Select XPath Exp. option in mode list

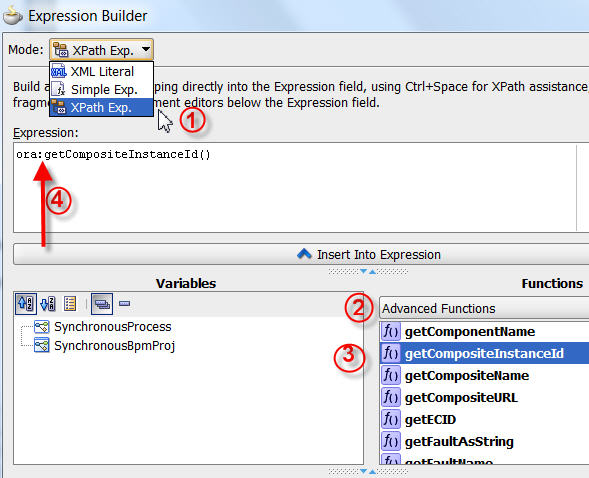[101, 107]
